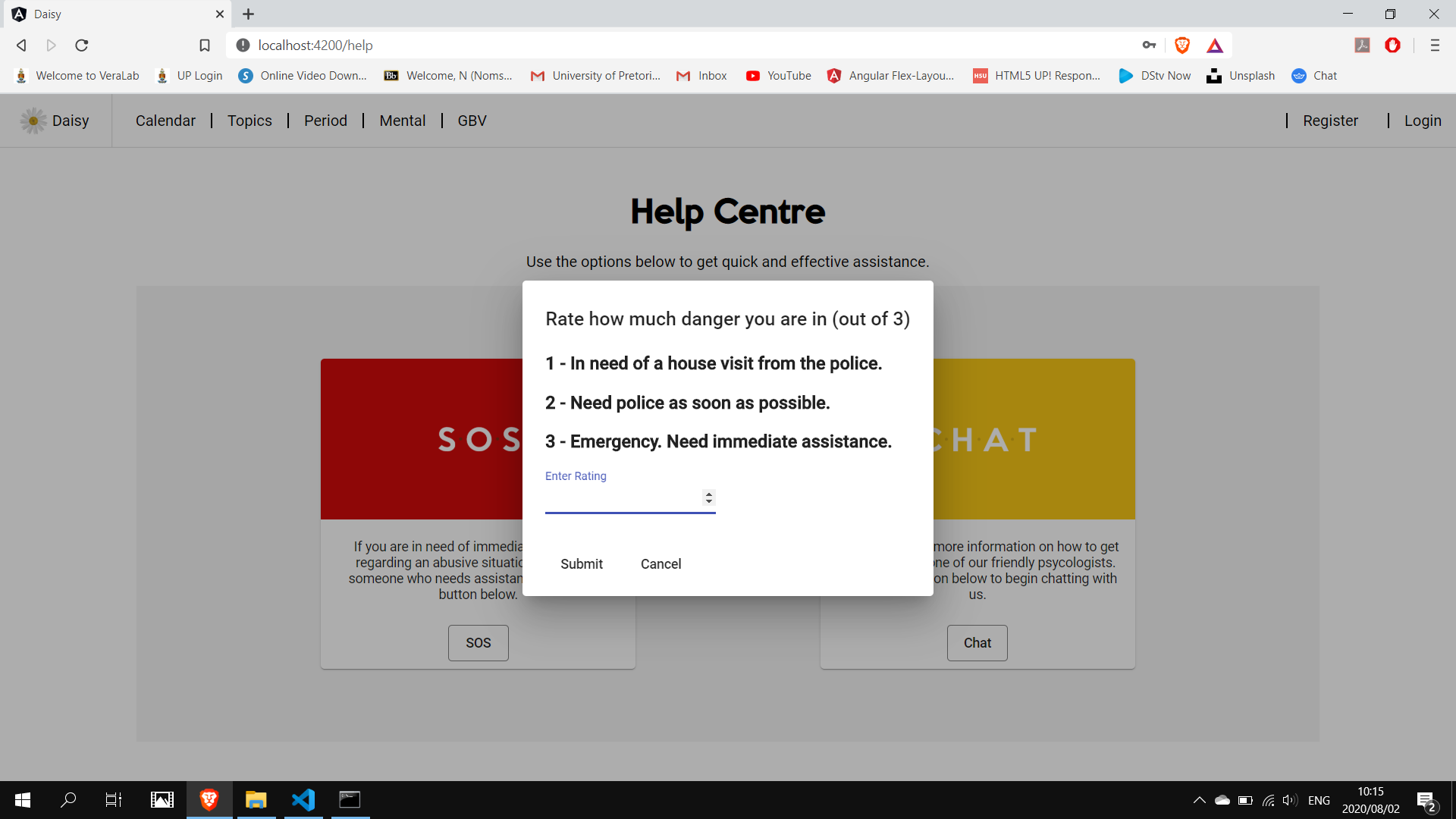Click the Brave Rewards triangle icon

tap(1215, 45)
